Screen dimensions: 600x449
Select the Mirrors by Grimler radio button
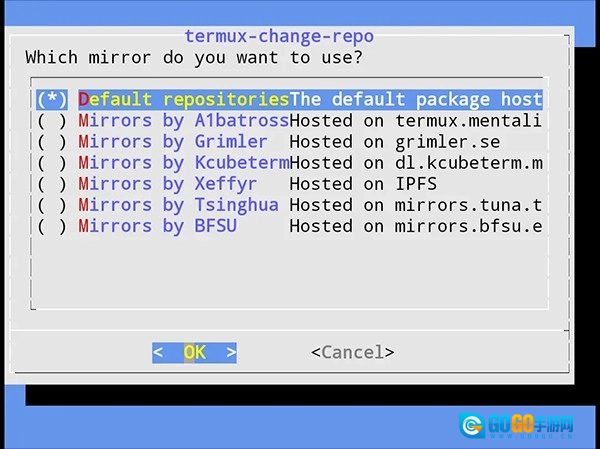(51, 142)
